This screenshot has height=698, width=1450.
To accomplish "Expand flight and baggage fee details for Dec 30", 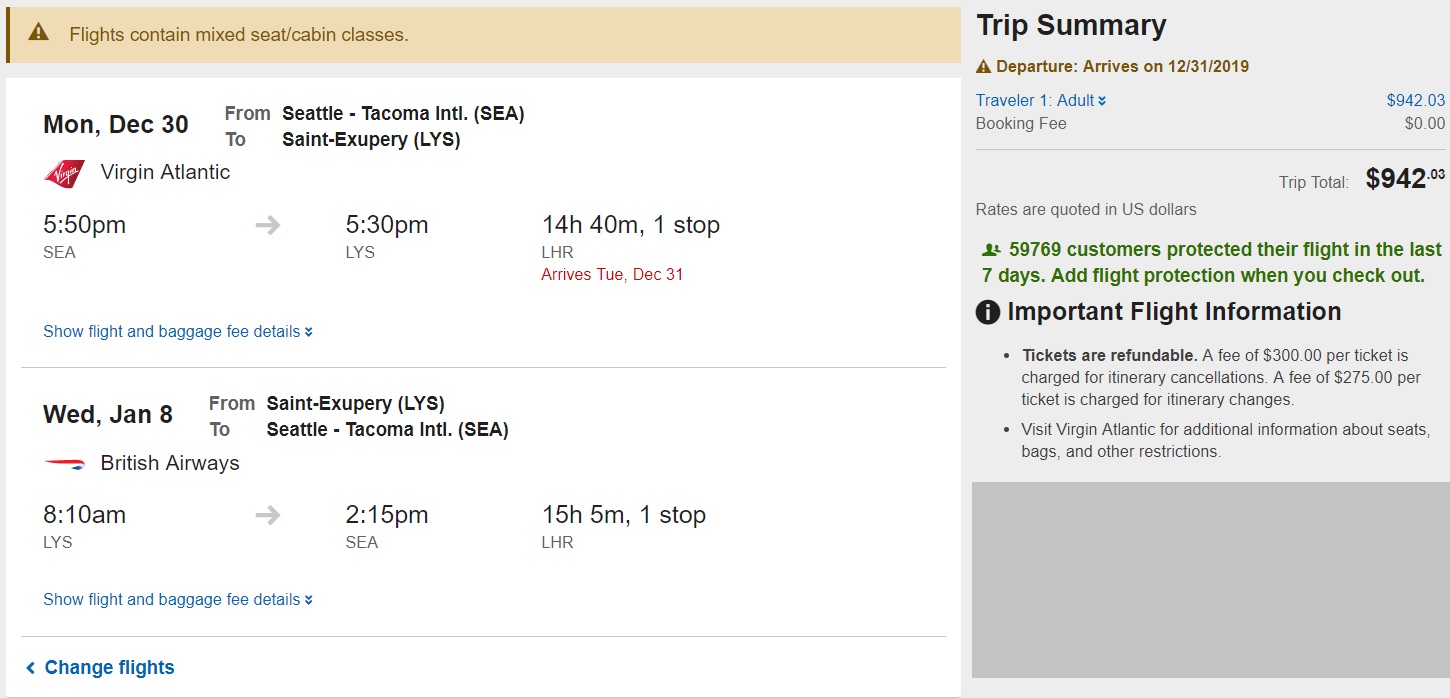I will click(x=178, y=332).
